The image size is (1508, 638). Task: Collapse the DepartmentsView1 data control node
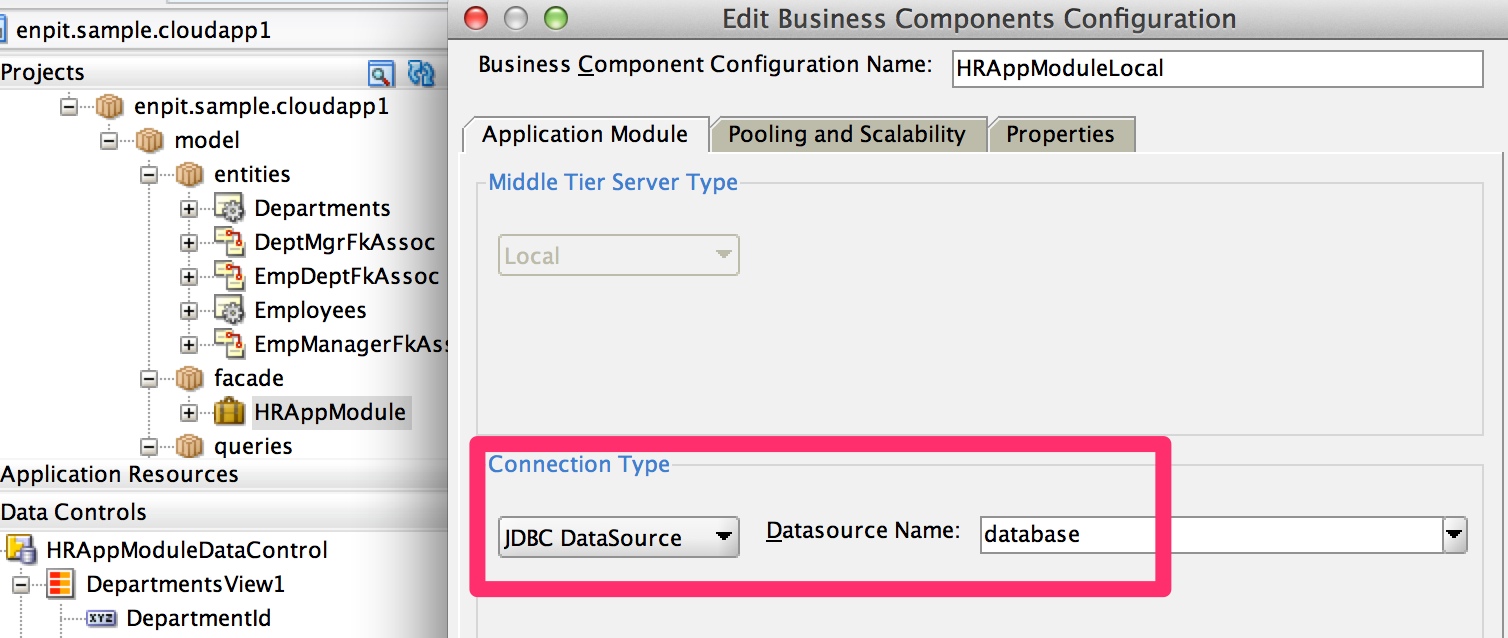coord(21,584)
